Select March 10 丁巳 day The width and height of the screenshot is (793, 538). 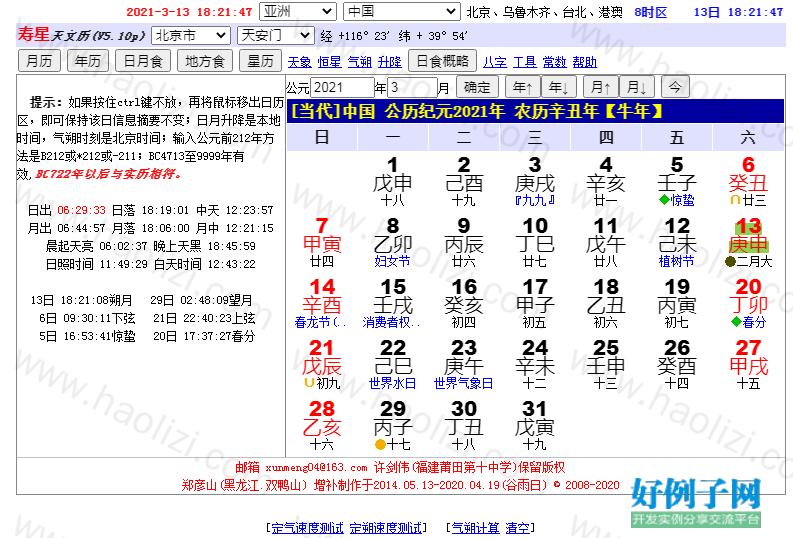535,242
